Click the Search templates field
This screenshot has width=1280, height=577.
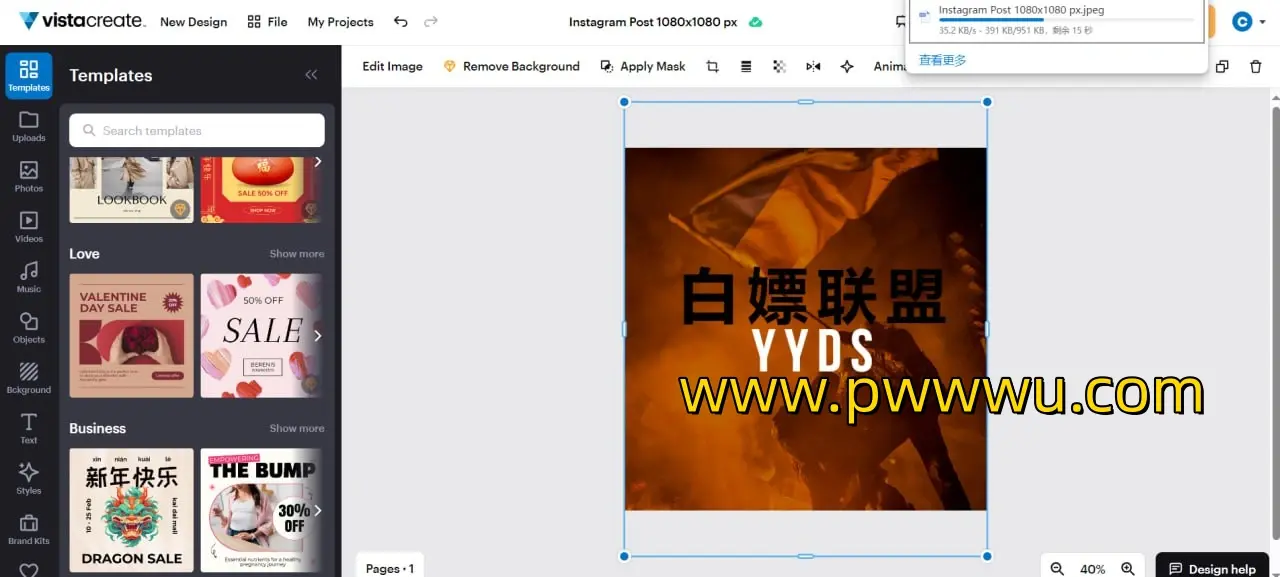pos(197,130)
